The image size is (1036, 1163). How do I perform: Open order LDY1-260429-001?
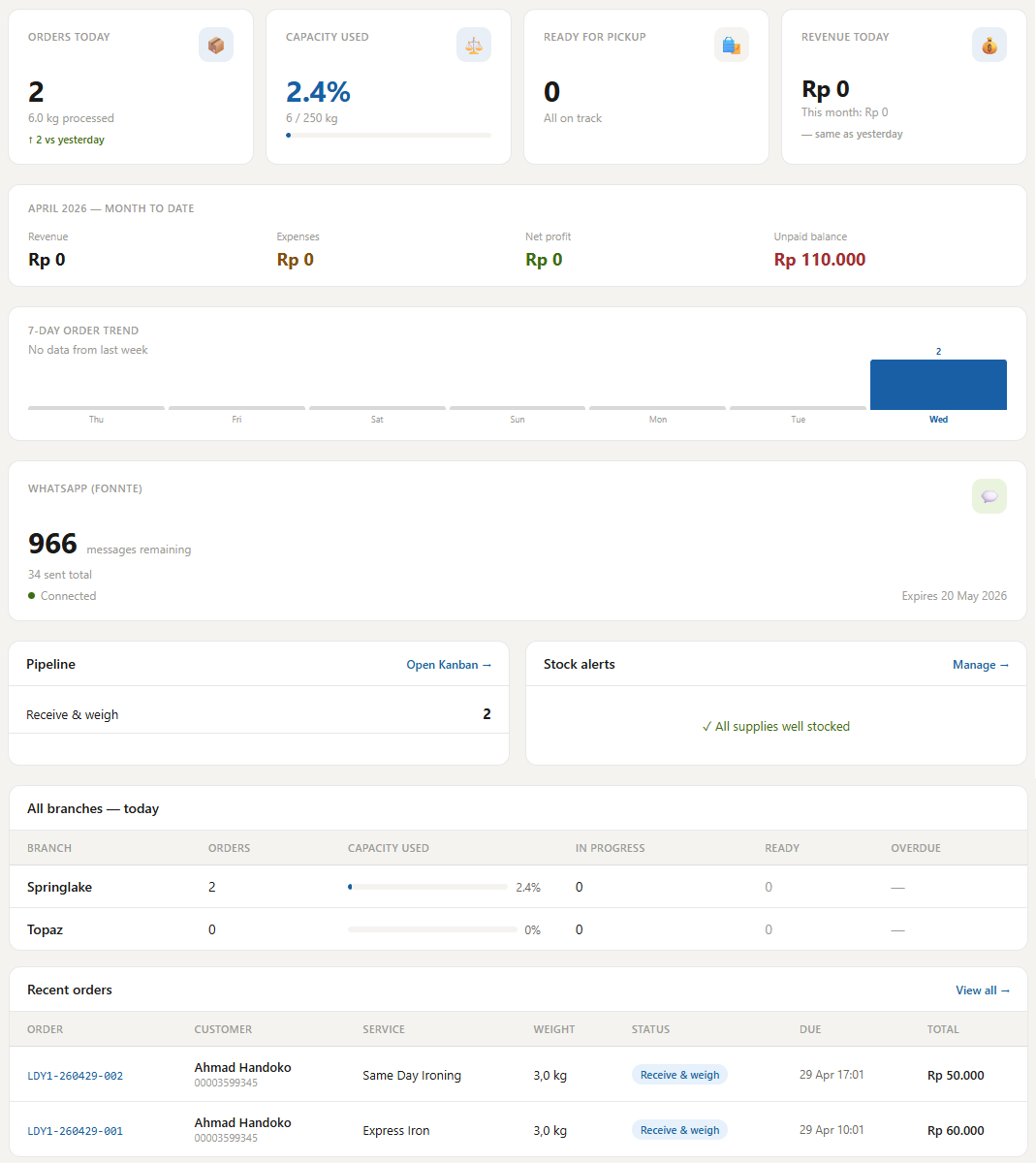pyautogui.click(x=75, y=1131)
